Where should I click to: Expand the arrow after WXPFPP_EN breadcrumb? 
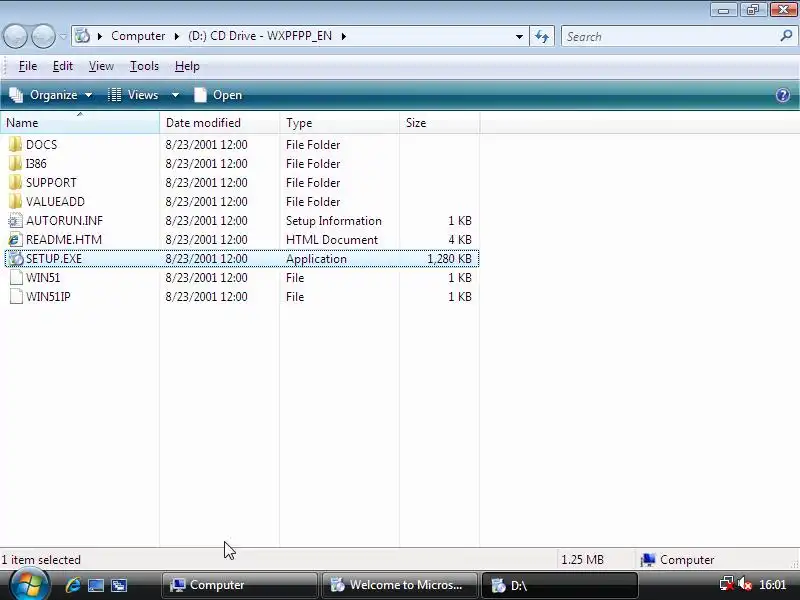click(344, 36)
